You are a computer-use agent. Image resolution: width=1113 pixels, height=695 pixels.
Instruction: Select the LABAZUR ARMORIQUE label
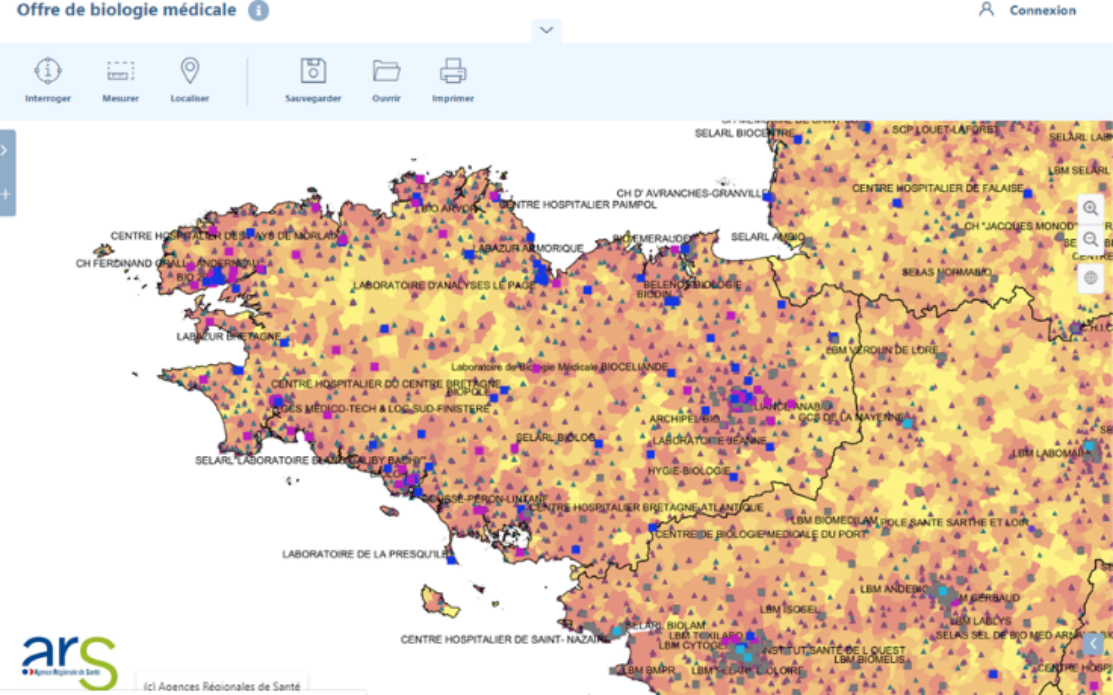point(528,248)
